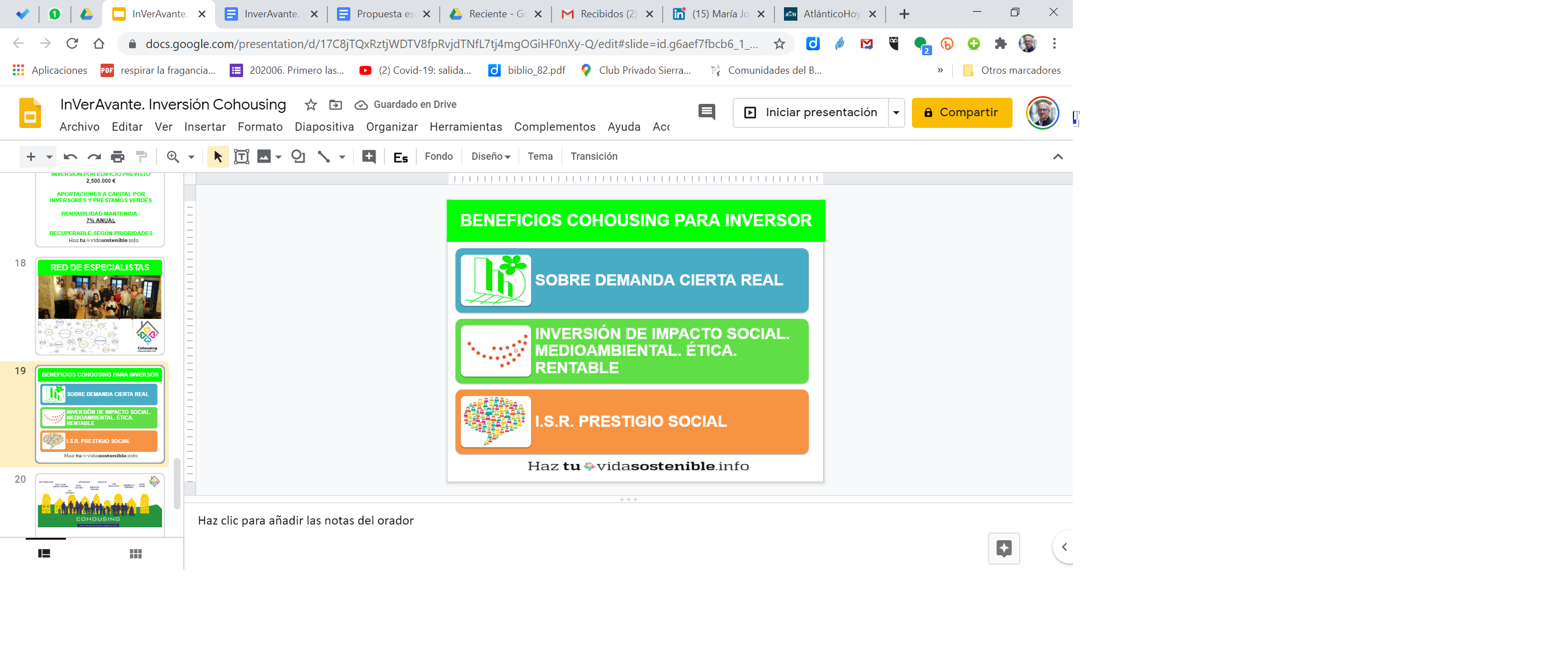Open the Diseño dropdown
This screenshot has width=1568, height=648.
491,156
